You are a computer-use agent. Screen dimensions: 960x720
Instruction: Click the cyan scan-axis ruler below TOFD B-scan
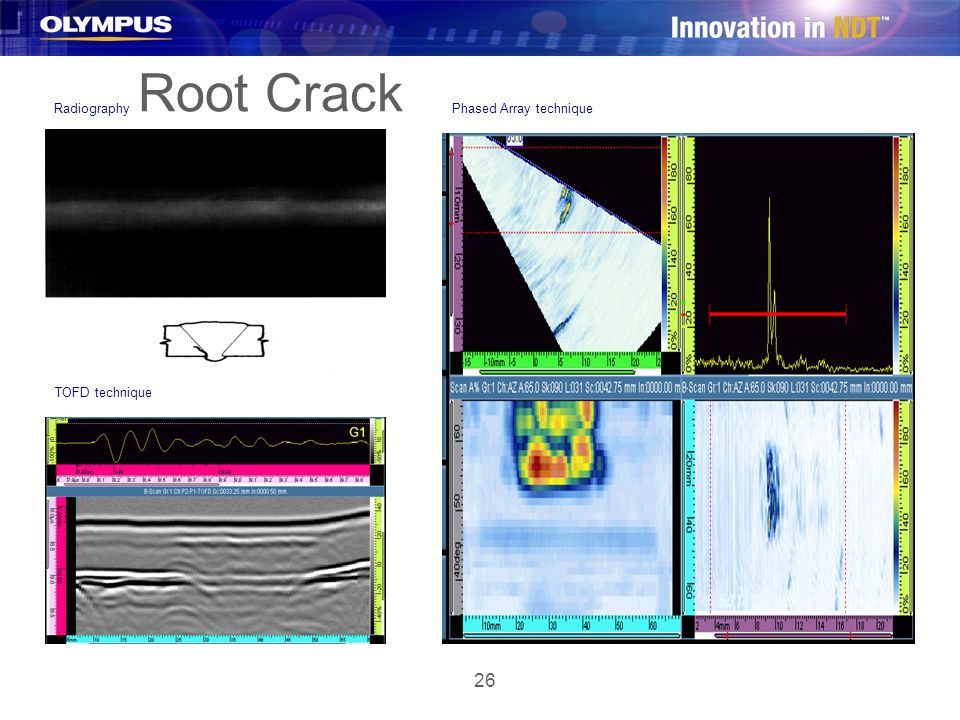click(217, 639)
